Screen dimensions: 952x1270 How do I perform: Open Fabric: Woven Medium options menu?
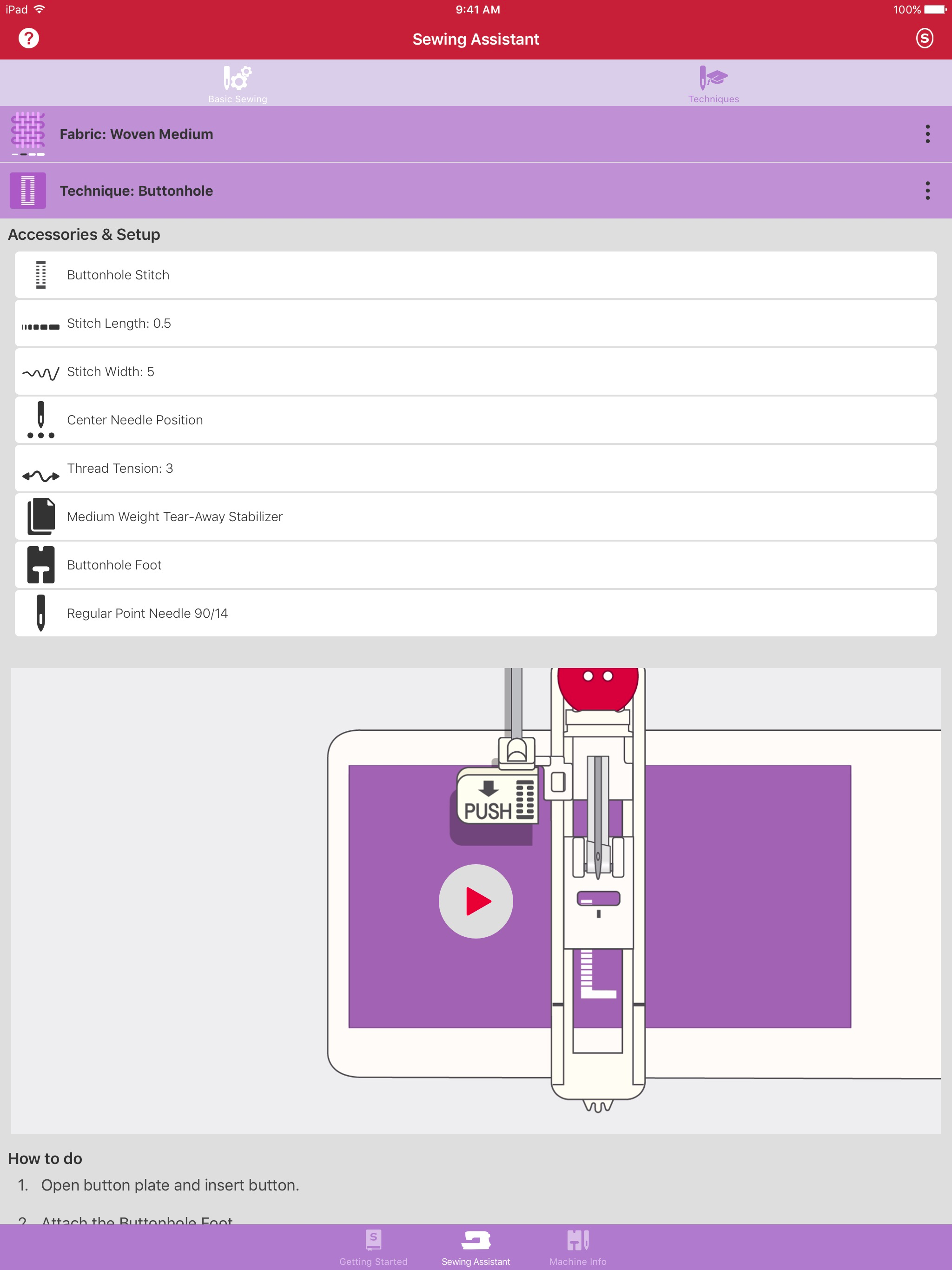927,134
